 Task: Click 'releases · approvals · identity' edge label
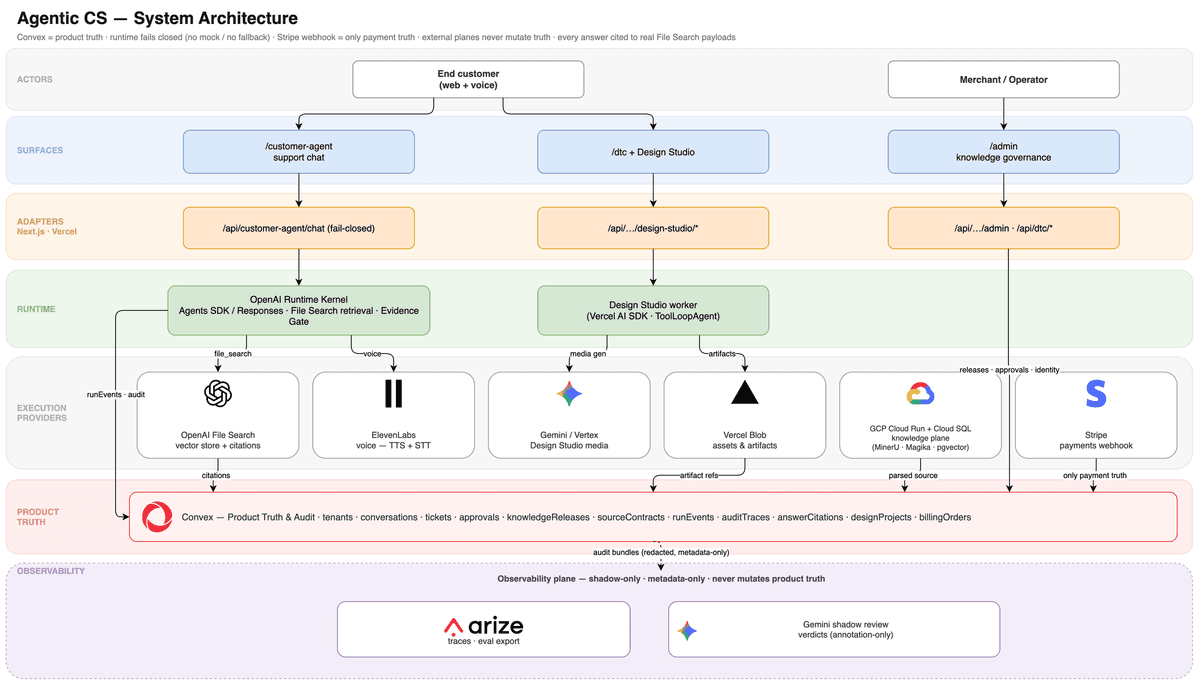click(1008, 370)
